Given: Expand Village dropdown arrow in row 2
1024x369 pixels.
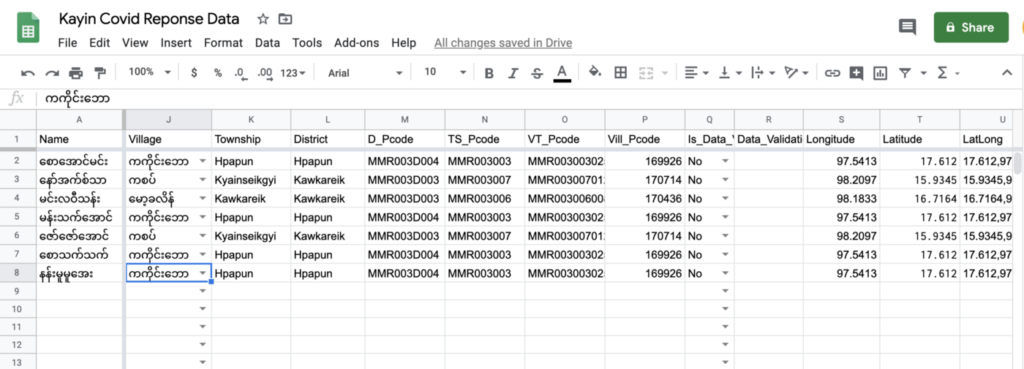Looking at the screenshot, I should (x=202, y=161).
